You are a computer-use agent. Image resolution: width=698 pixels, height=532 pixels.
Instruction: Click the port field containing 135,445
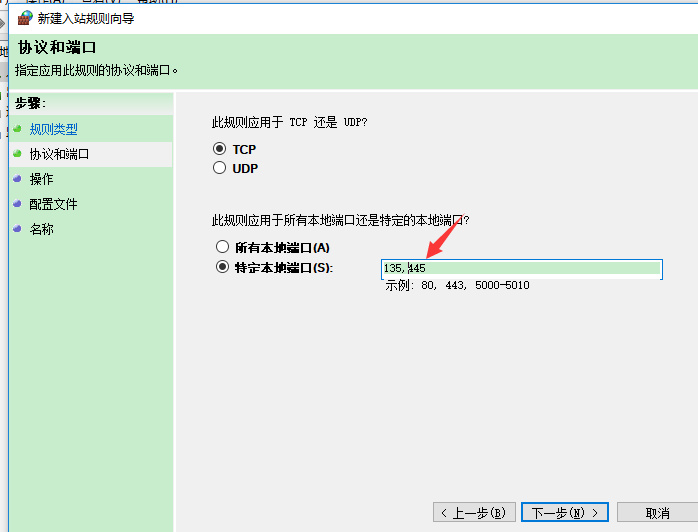(520, 268)
